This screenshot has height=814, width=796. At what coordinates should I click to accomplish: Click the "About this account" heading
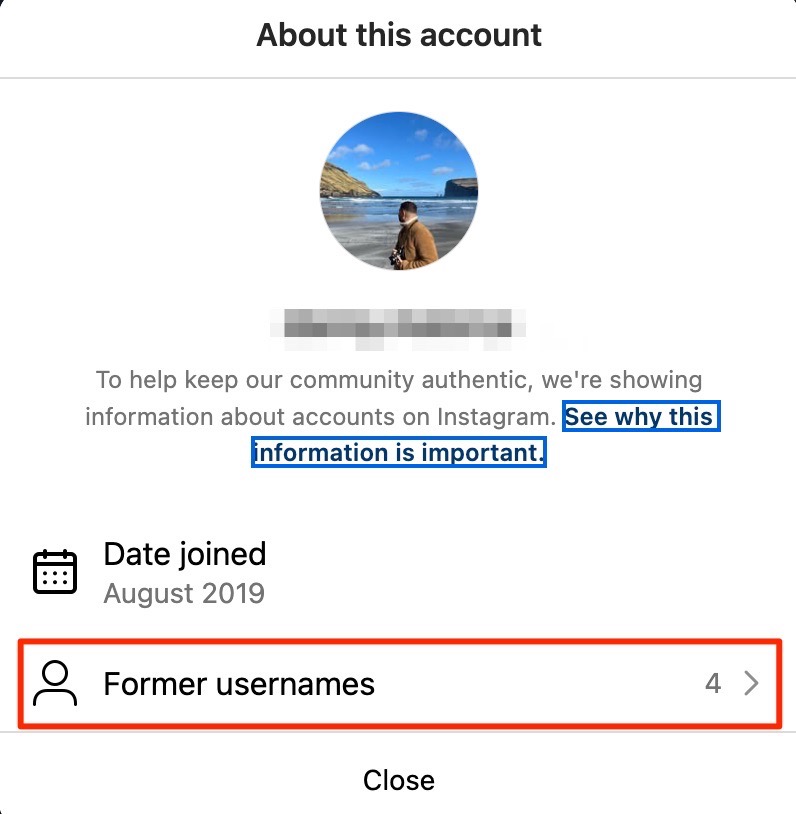point(399,35)
